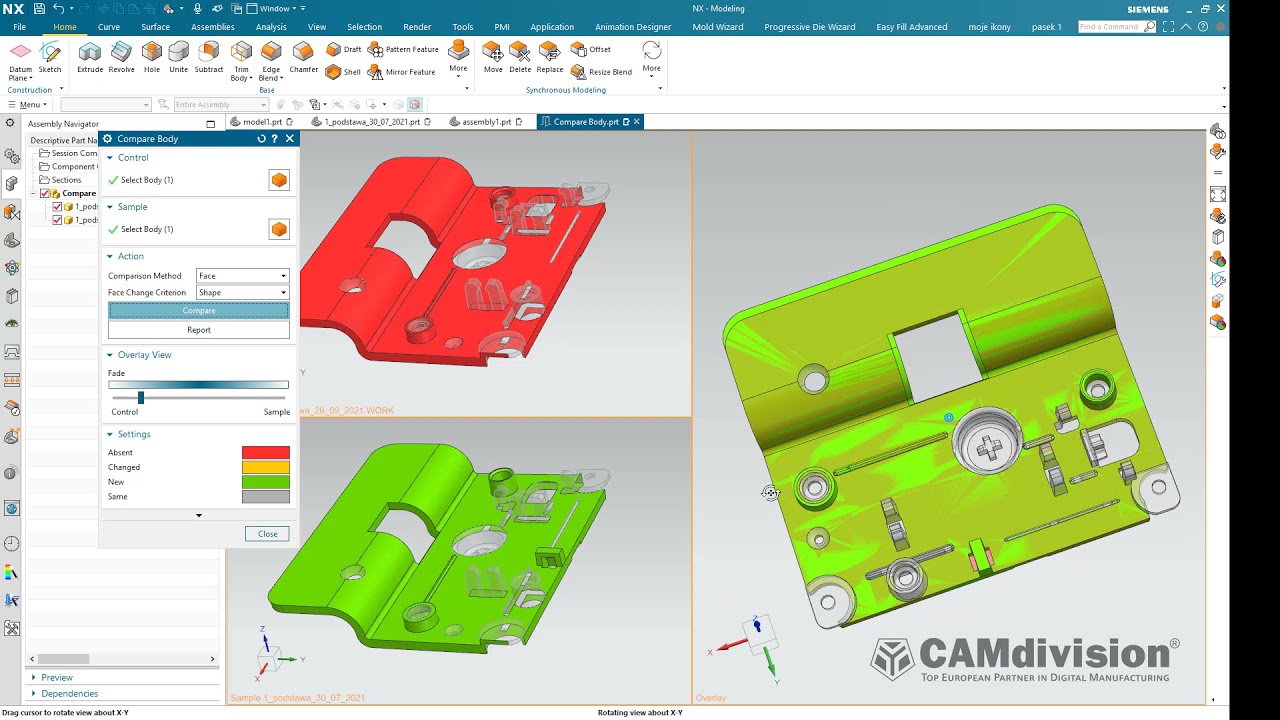
Task: Reset the Compare Body dialog
Action: coord(261,139)
